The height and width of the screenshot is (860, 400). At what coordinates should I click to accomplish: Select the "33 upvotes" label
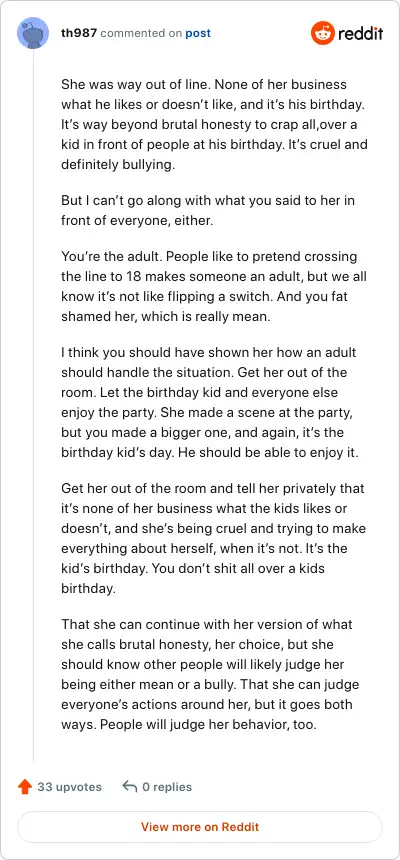pos(70,787)
